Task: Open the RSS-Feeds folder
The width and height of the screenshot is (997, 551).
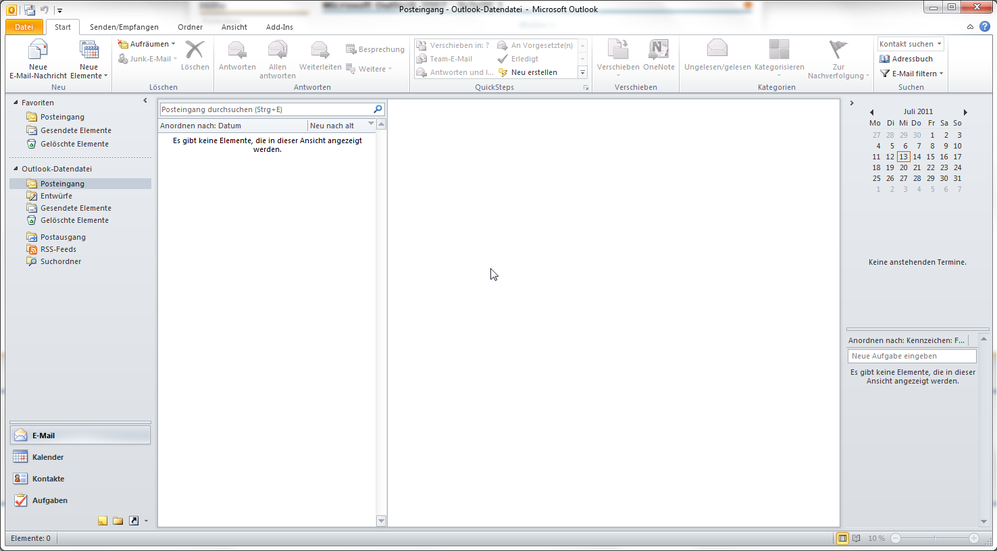Action: click(58, 249)
